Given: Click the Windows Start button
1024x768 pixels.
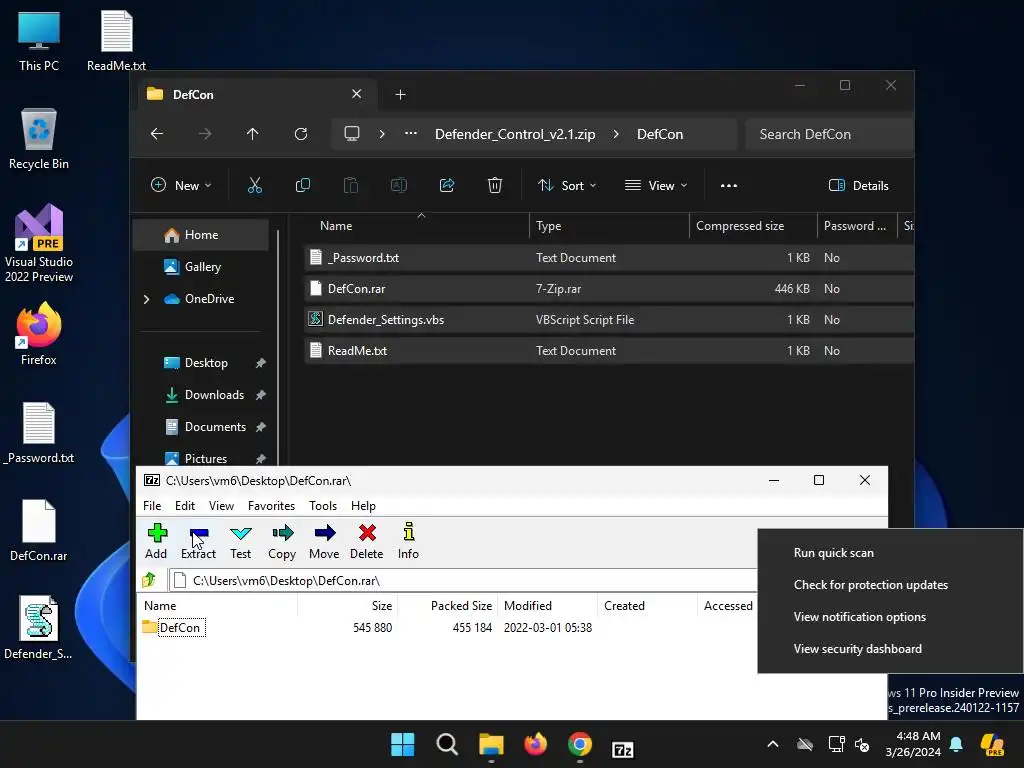Looking at the screenshot, I should point(402,744).
